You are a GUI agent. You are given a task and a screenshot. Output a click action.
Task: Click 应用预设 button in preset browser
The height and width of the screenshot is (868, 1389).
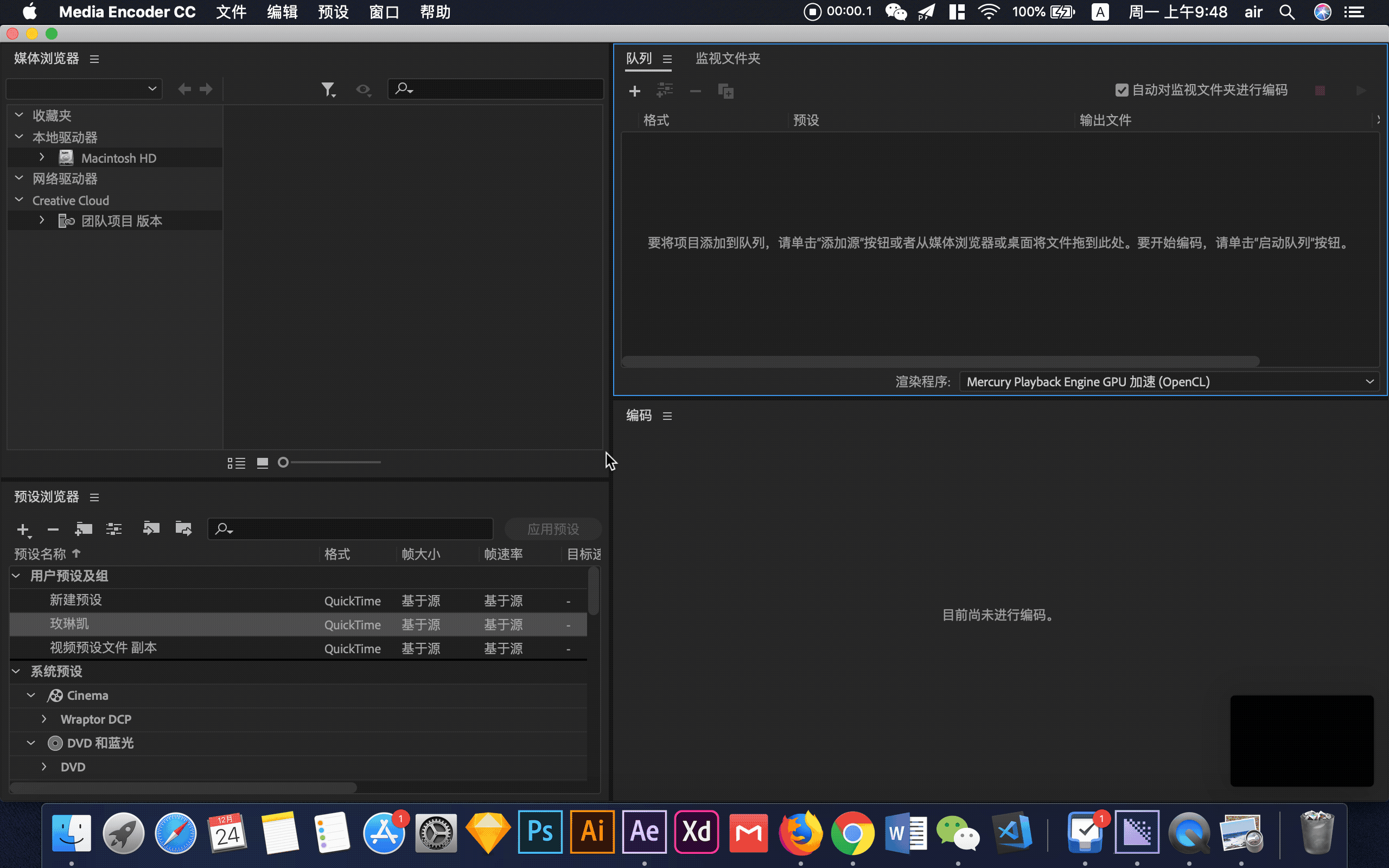tap(553, 528)
